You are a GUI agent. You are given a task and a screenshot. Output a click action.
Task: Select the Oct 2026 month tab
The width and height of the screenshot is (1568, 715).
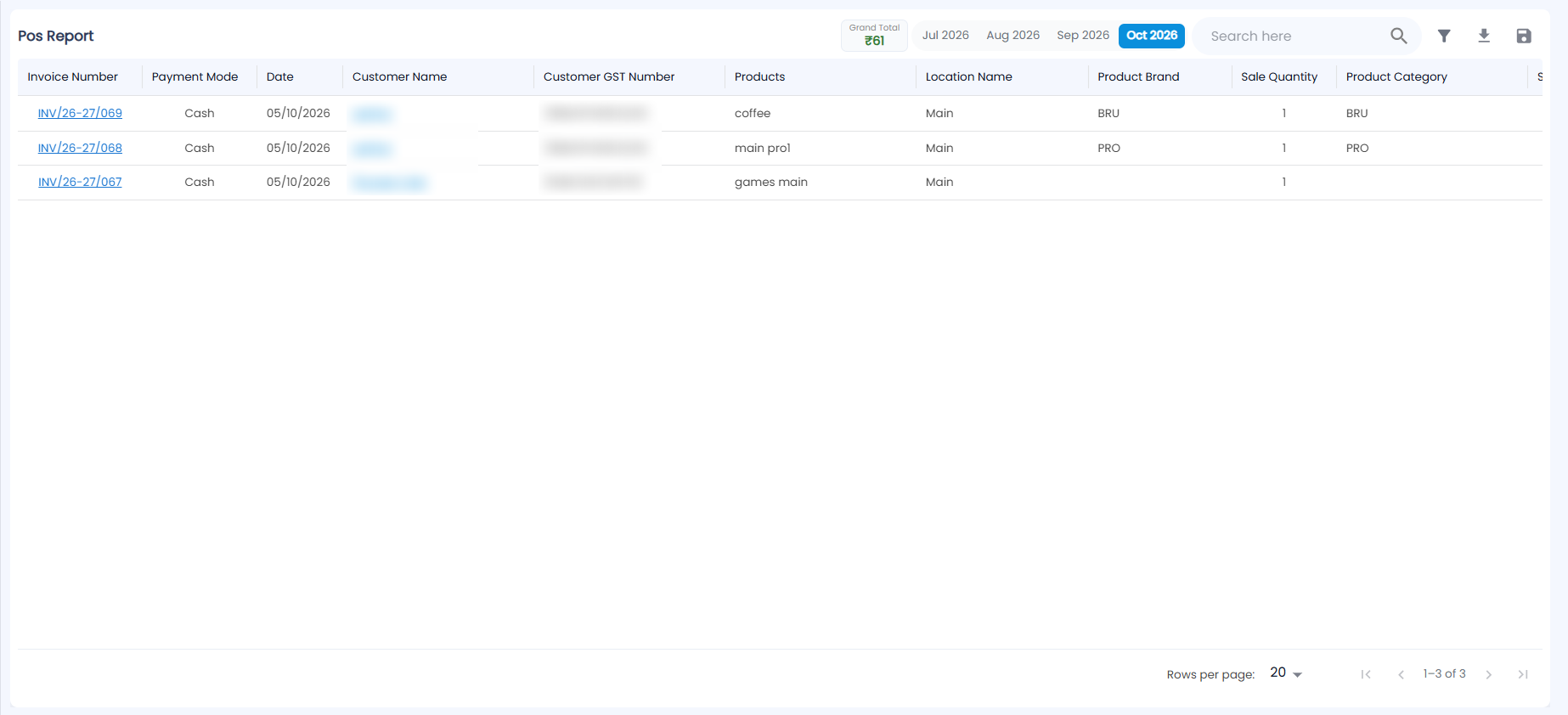tap(1152, 36)
